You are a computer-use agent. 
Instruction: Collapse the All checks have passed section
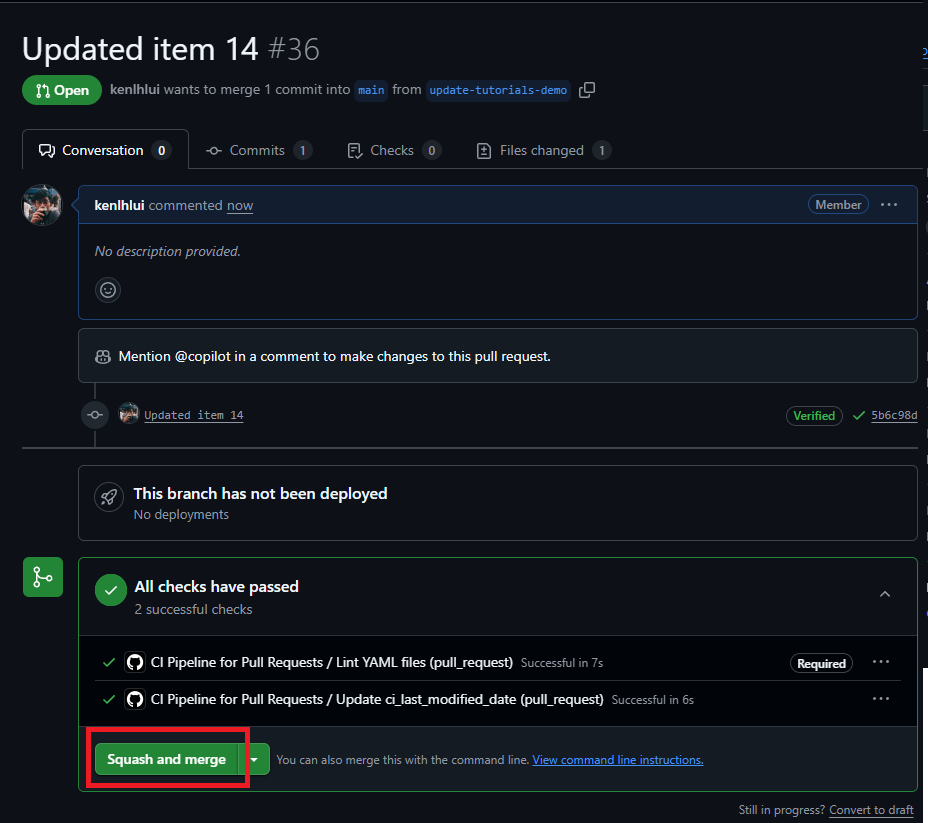click(885, 594)
